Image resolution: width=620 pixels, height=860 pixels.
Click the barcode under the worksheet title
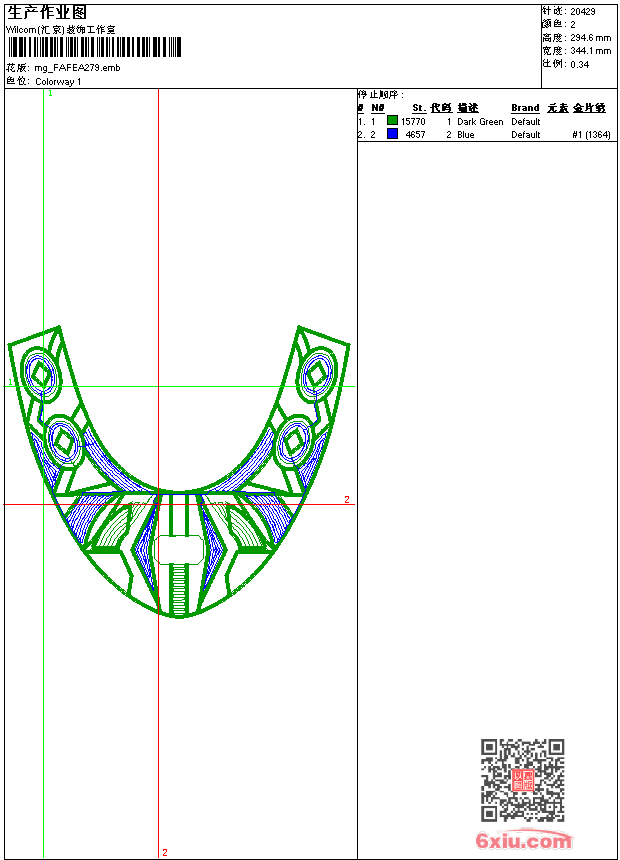tap(95, 47)
